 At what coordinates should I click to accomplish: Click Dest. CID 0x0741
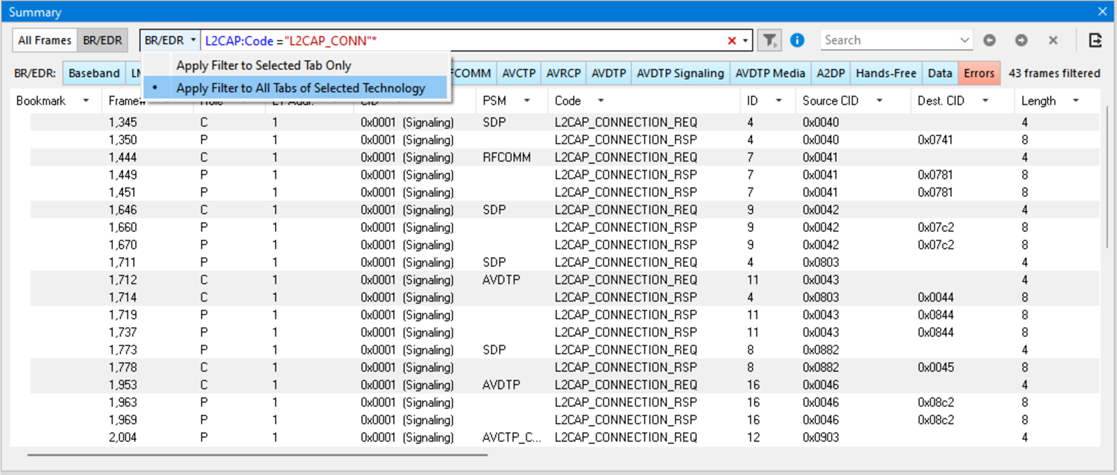[936, 140]
